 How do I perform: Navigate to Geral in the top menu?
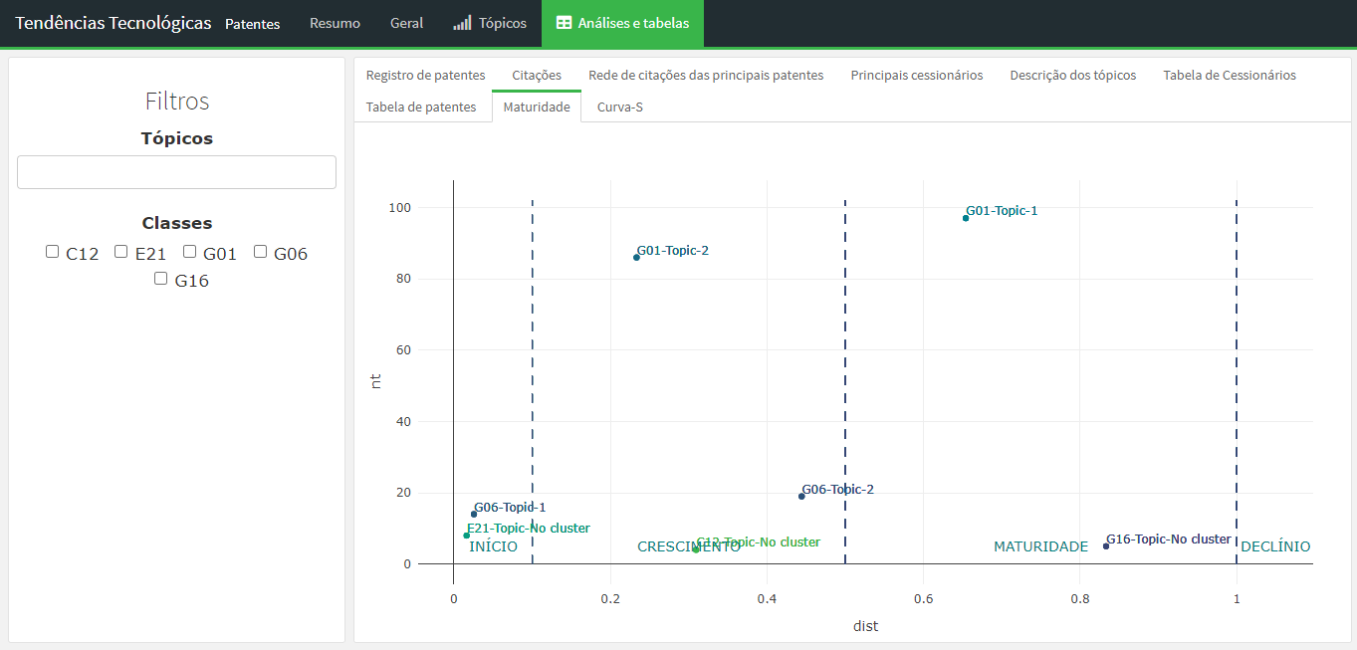[x=406, y=23]
